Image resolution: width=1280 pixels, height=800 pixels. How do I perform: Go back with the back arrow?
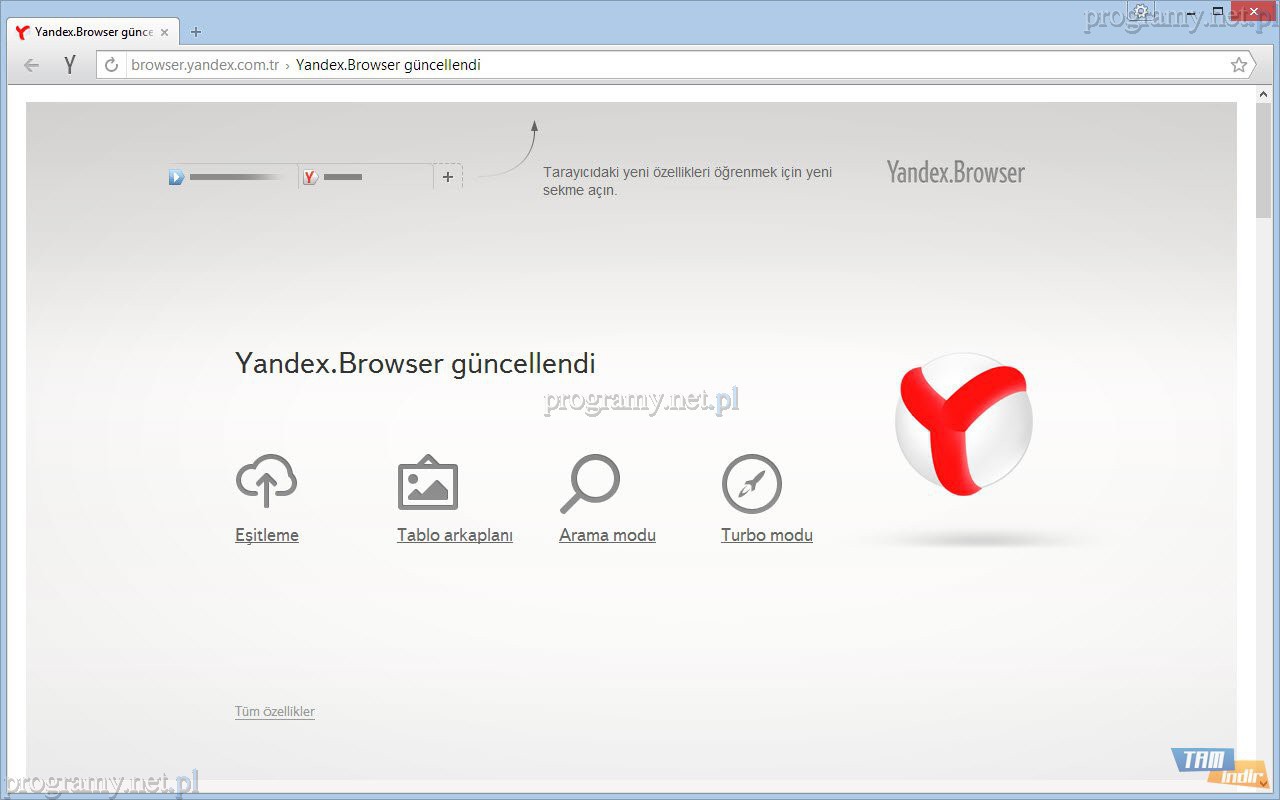tap(32, 65)
